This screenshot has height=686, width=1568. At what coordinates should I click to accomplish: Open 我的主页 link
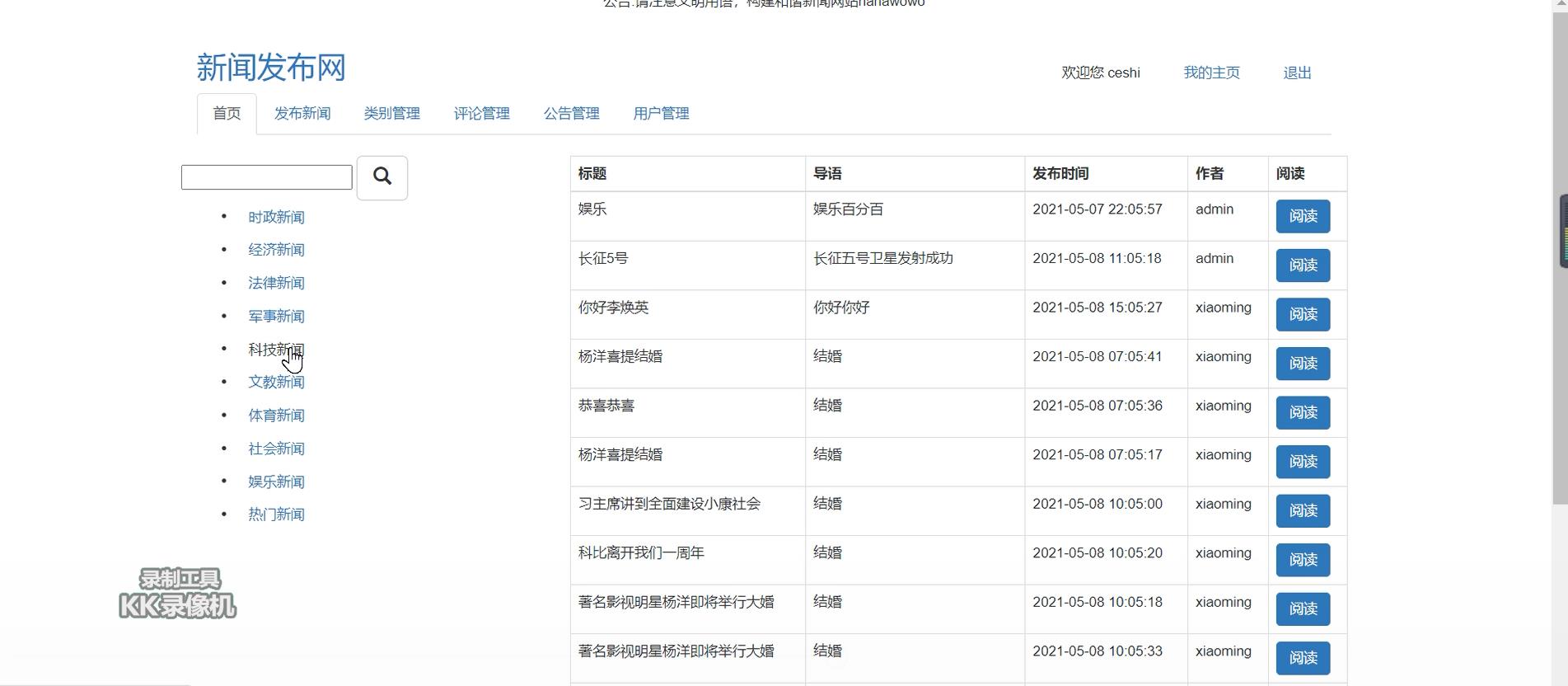pyautogui.click(x=1211, y=73)
